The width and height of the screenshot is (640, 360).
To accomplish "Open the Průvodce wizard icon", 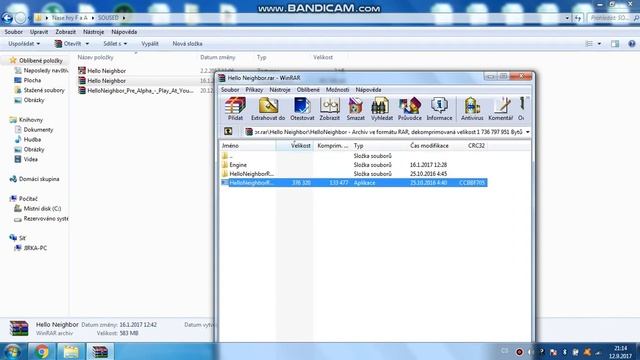I will pyautogui.click(x=410, y=109).
